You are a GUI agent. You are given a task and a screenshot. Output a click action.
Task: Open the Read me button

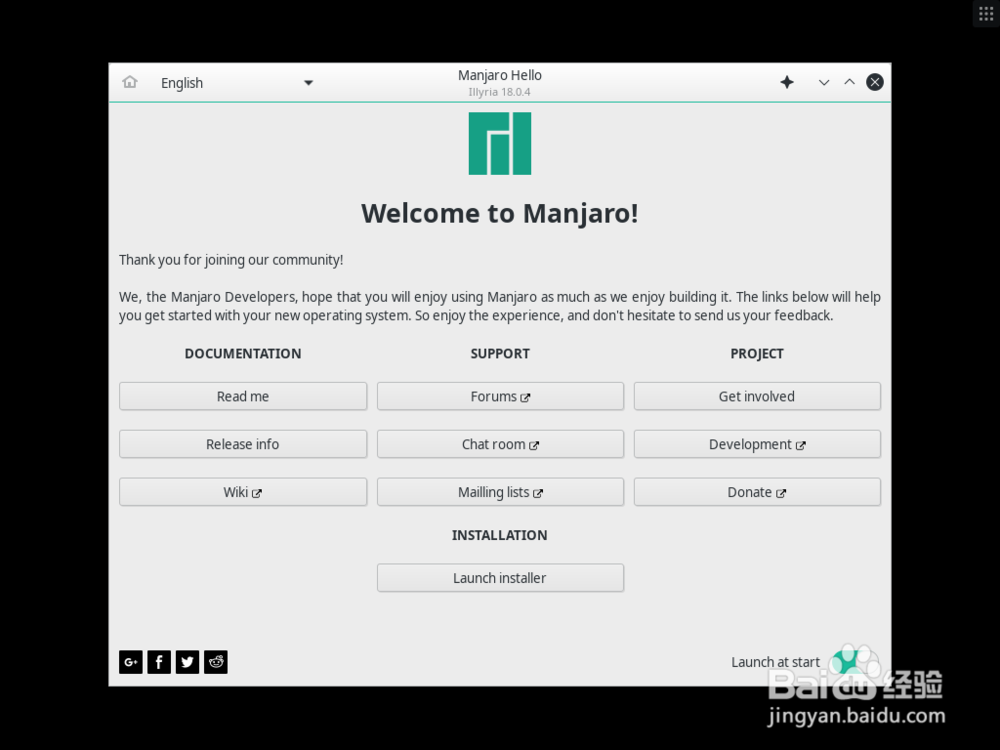point(243,396)
